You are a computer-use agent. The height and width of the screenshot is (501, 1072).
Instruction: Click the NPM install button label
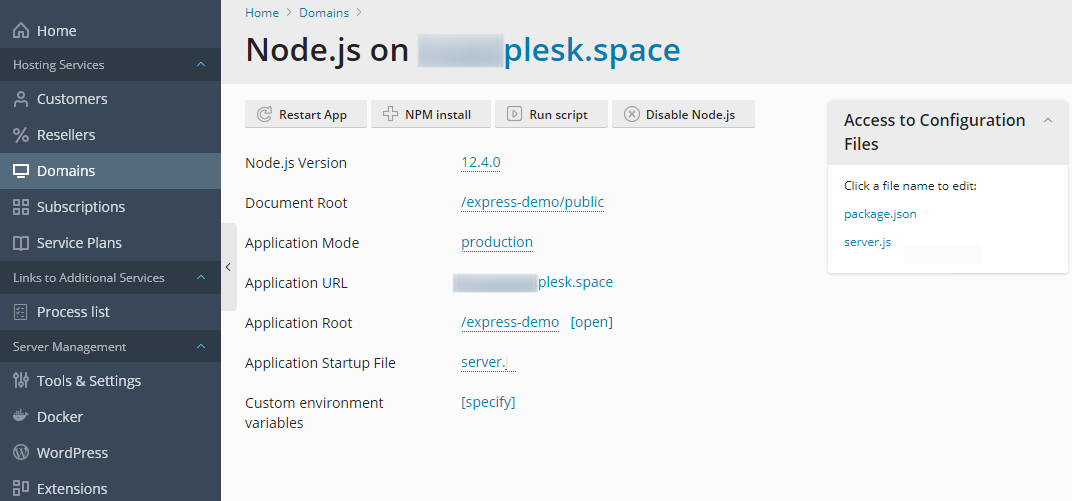point(438,115)
